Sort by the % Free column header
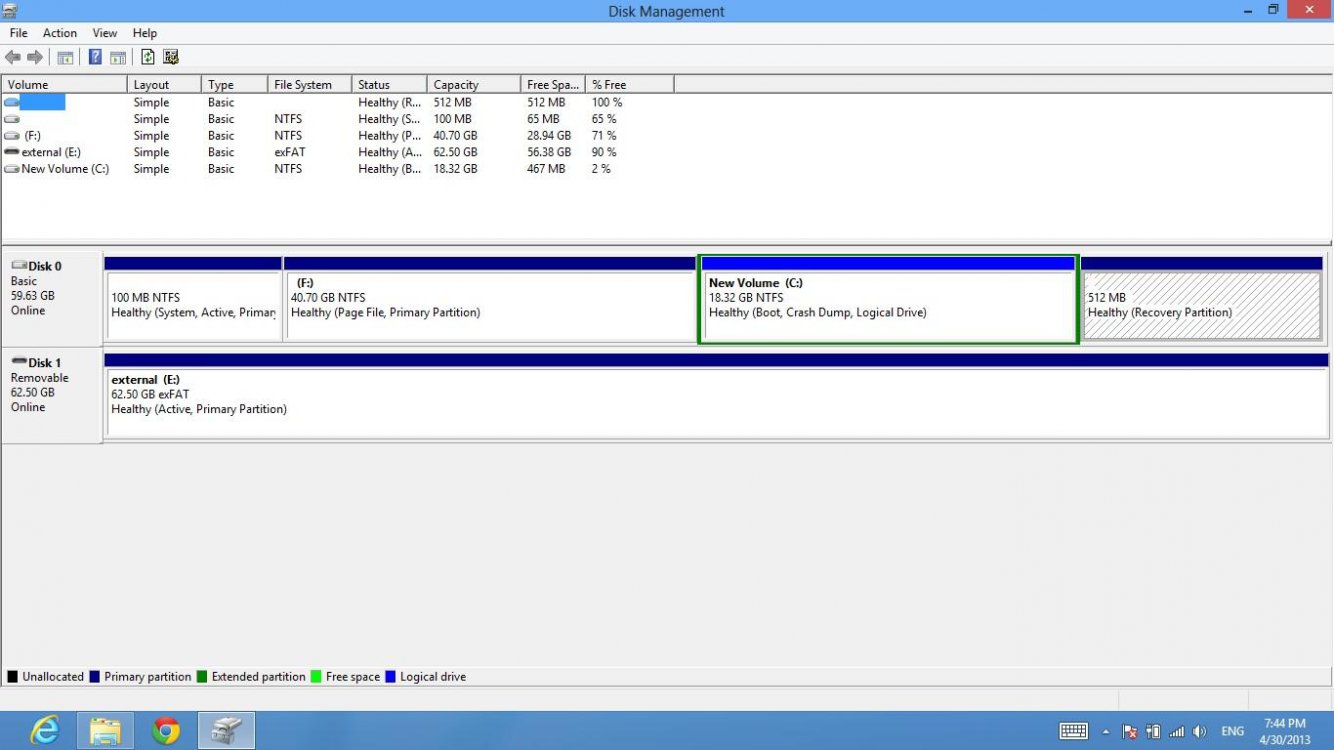This screenshot has width=1334, height=750. point(630,85)
